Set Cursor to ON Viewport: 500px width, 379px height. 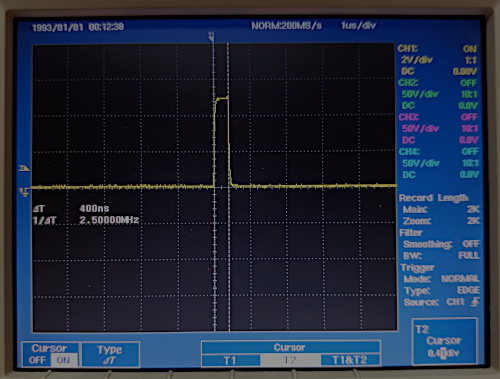pos(63,360)
